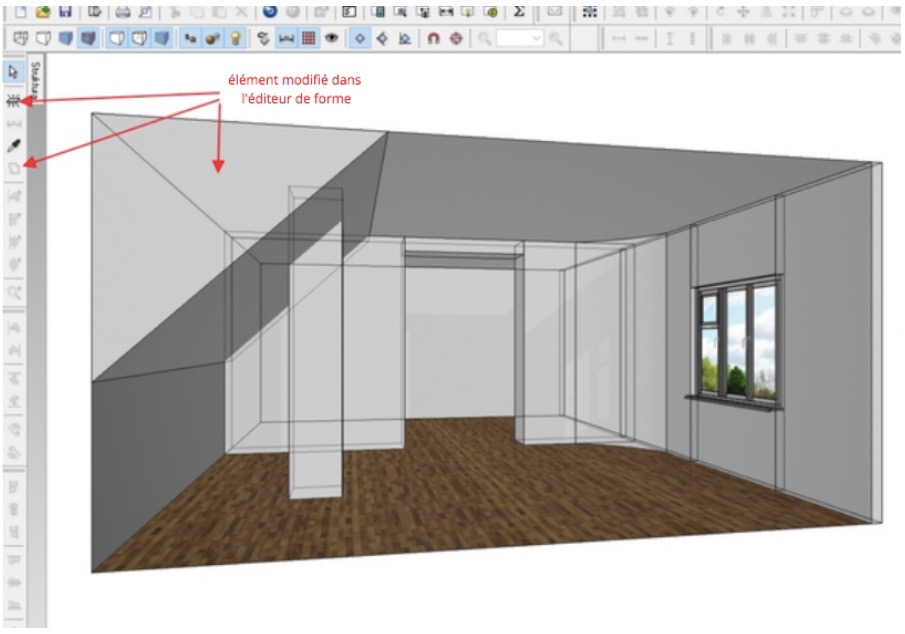Toggle the red grid display button
This screenshot has width=905, height=634.
click(309, 38)
